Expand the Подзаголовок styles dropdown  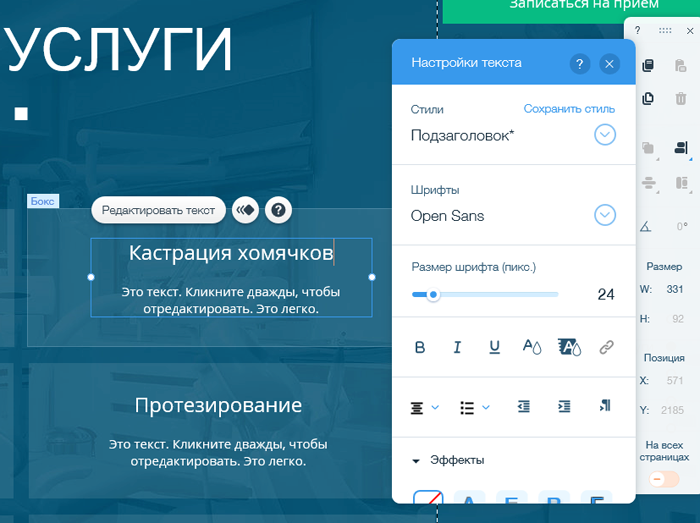[605, 135]
